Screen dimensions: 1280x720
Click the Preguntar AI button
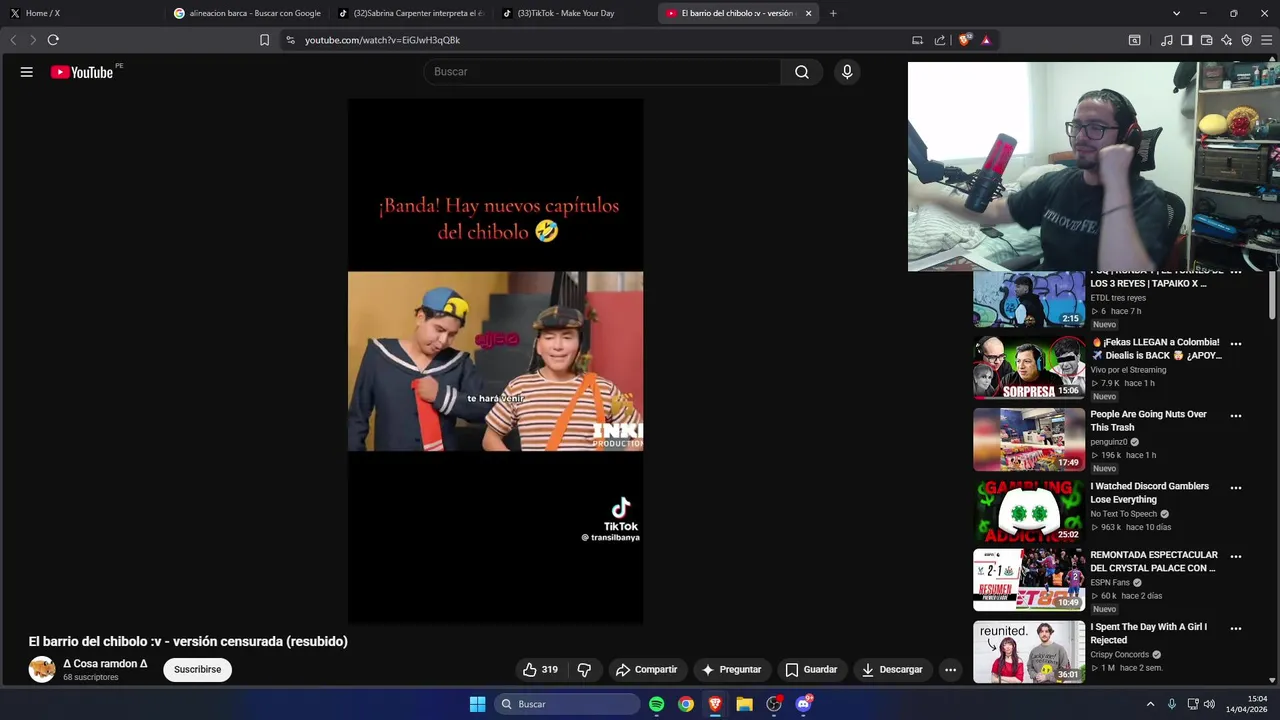point(732,670)
